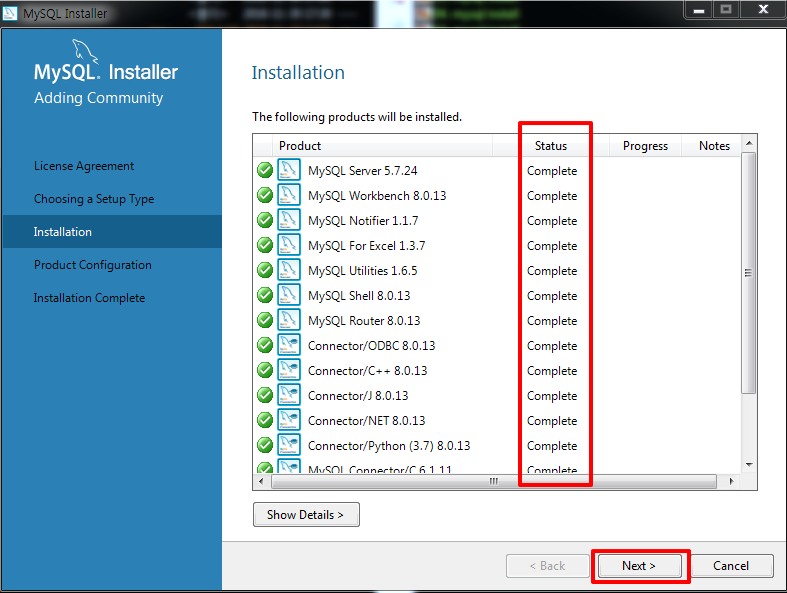Click the vertical scrollbar down arrow

tap(749, 465)
